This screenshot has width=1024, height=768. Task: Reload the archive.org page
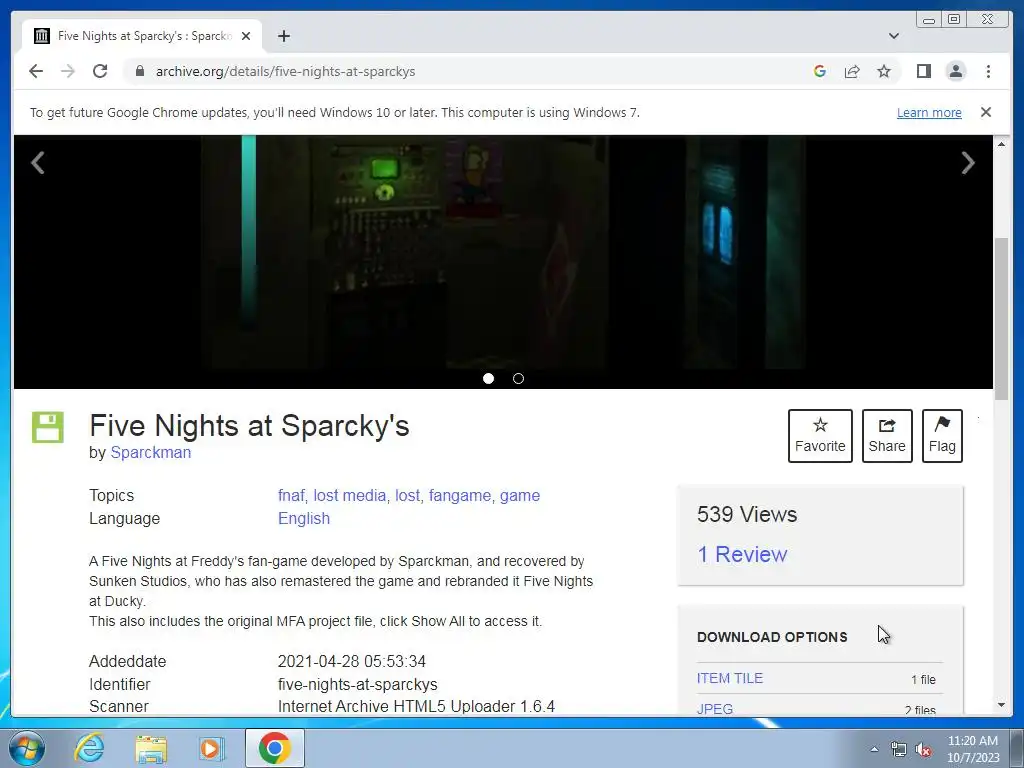[x=100, y=71]
